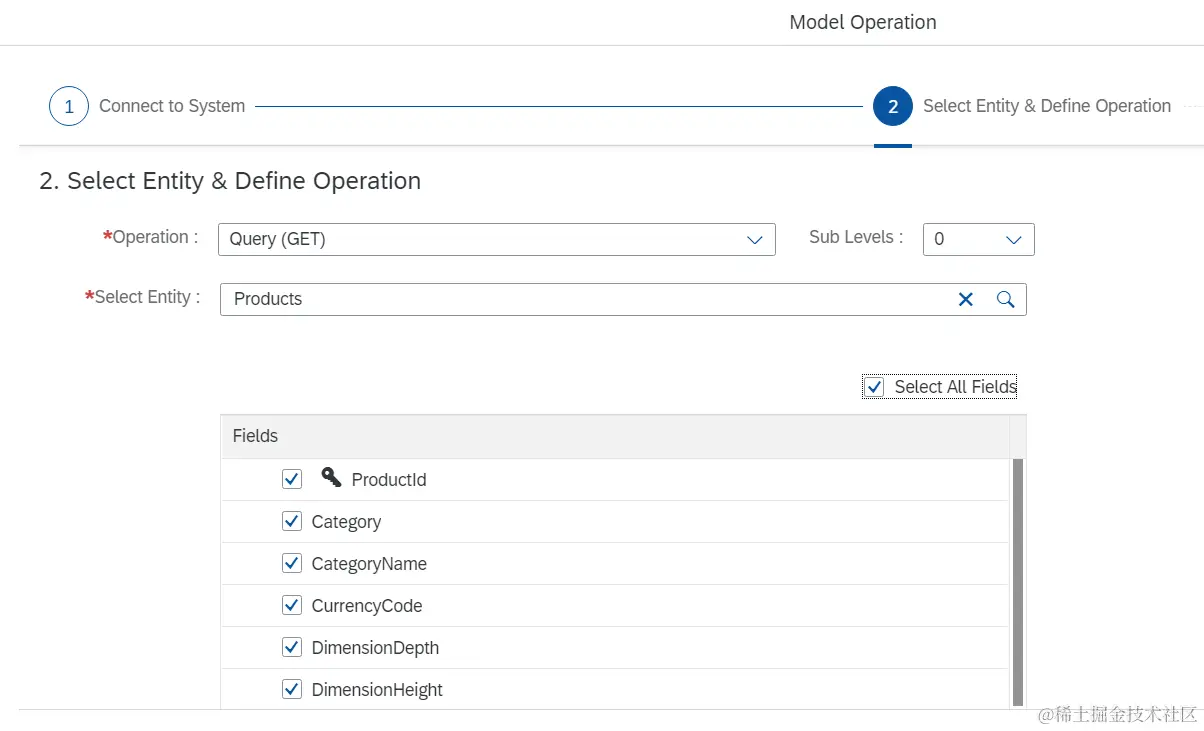
Task: Disable the DimensionHeight field checkbox
Action: 292,689
